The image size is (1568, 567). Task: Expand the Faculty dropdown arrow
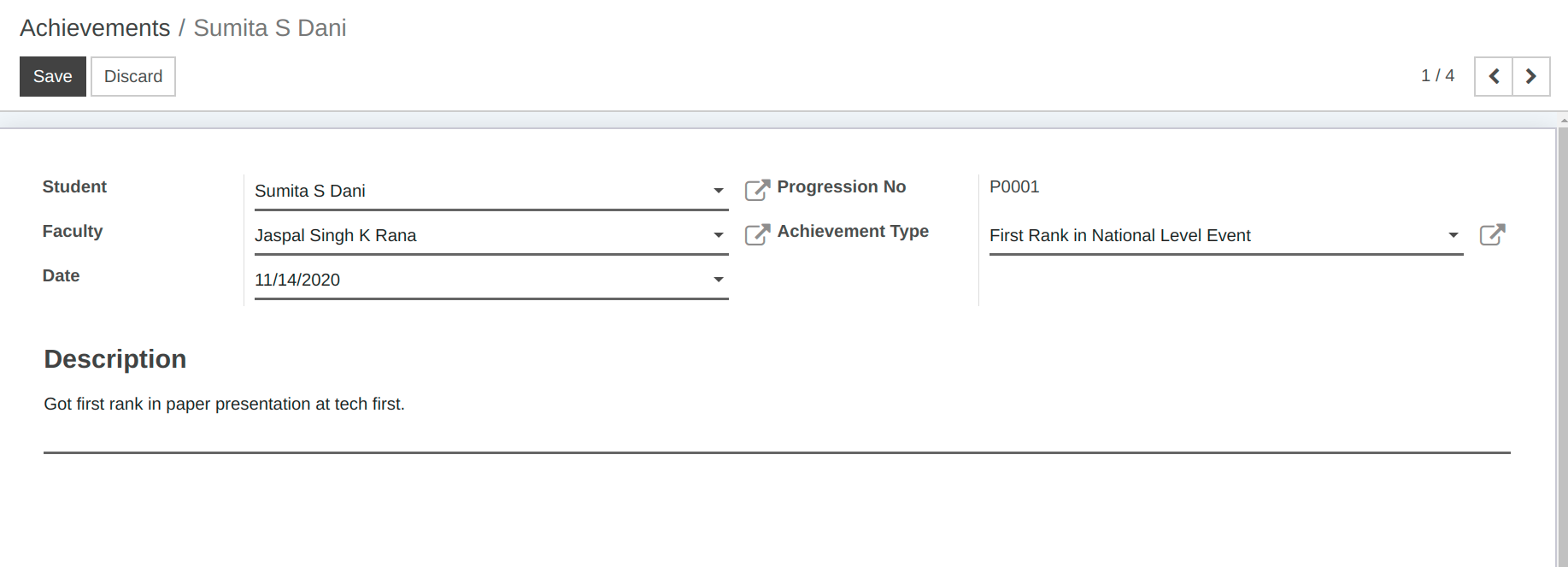pyautogui.click(x=719, y=235)
